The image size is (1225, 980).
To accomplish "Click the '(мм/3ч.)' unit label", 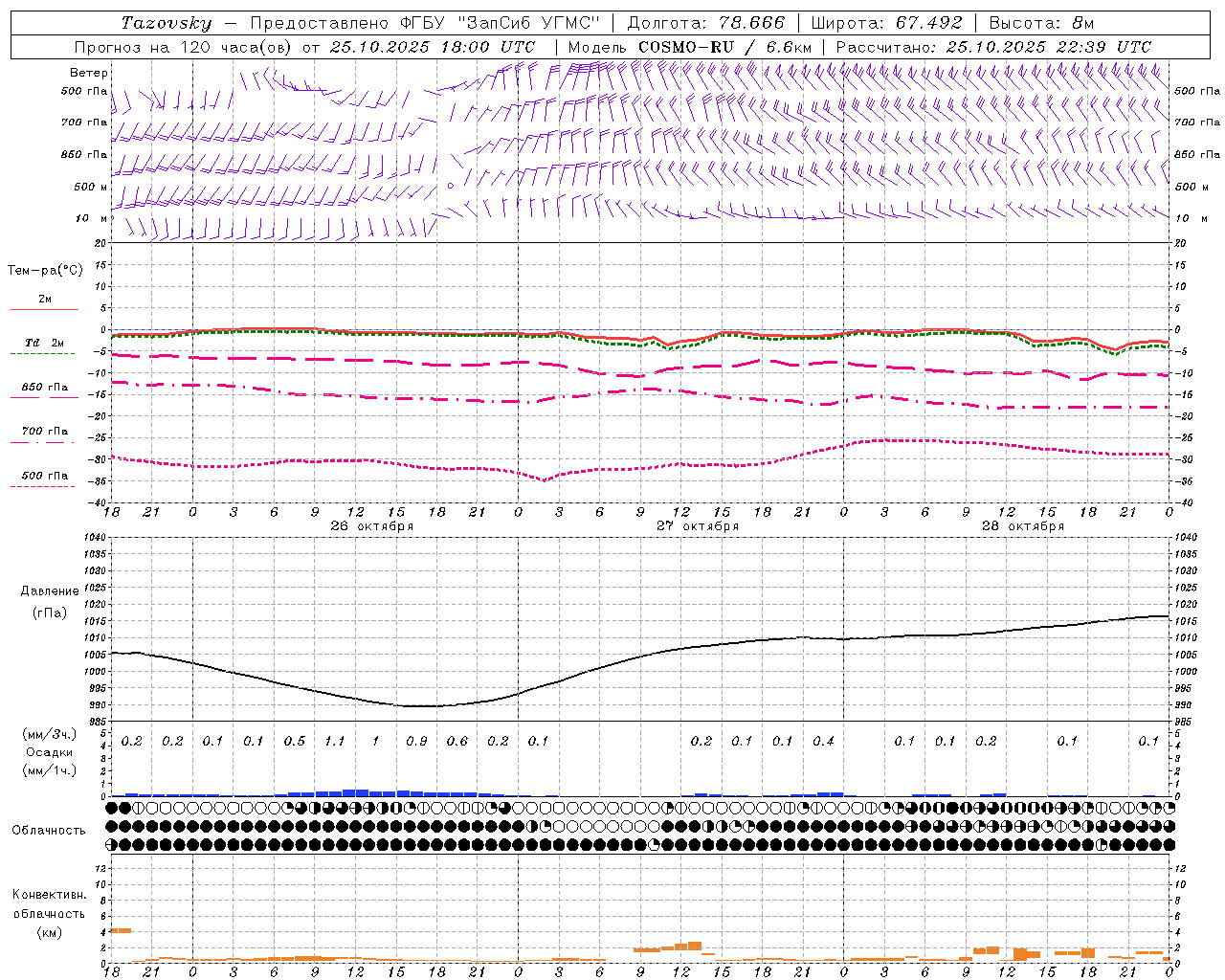I will [50, 734].
